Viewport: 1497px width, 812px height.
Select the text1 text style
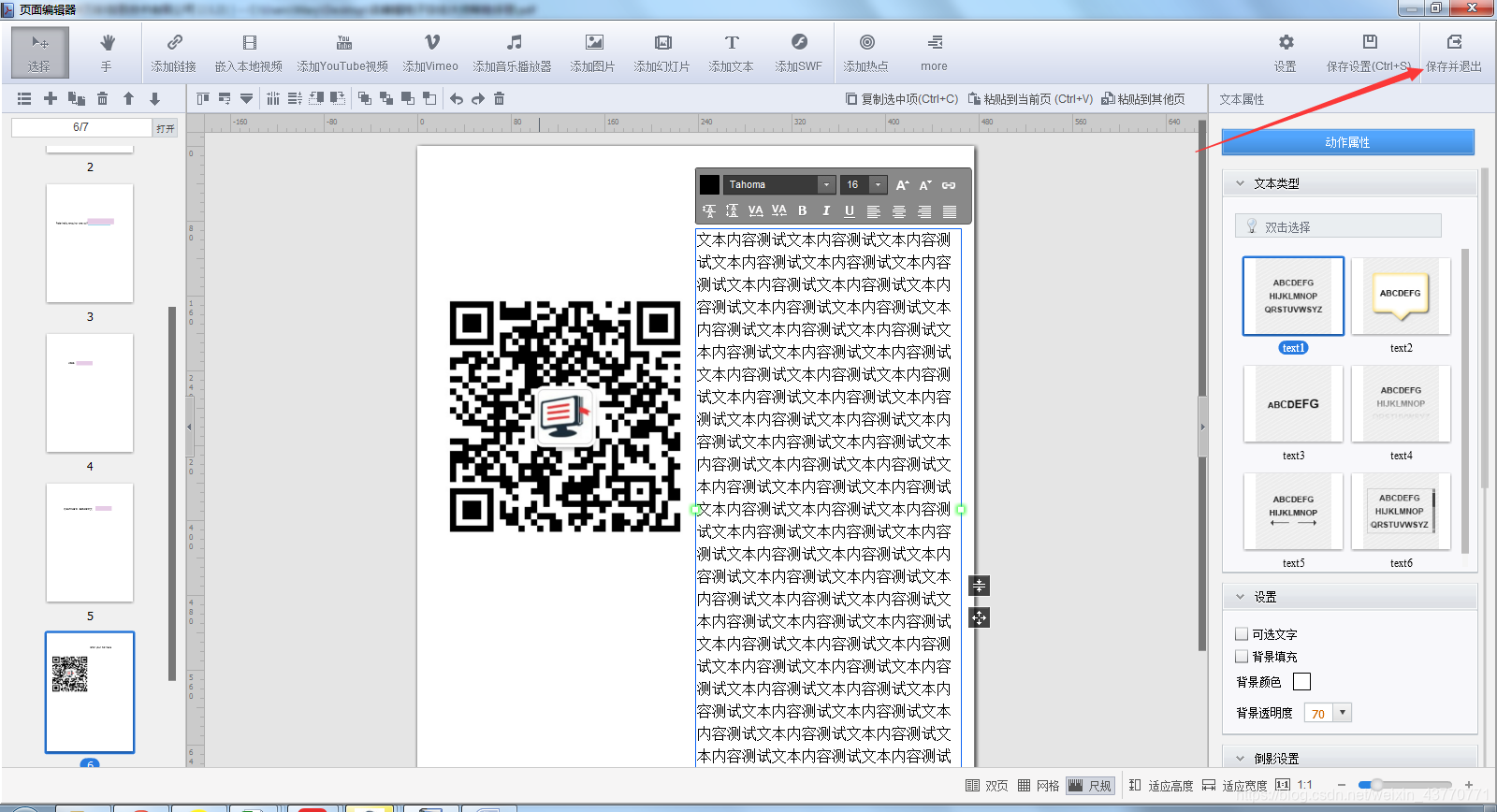tap(1293, 296)
